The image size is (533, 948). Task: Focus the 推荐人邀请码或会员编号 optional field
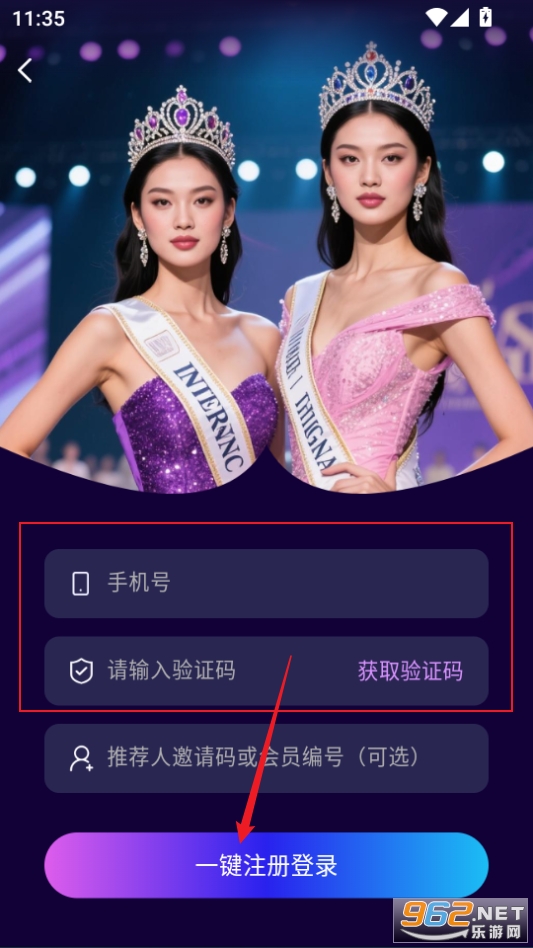tap(266, 758)
